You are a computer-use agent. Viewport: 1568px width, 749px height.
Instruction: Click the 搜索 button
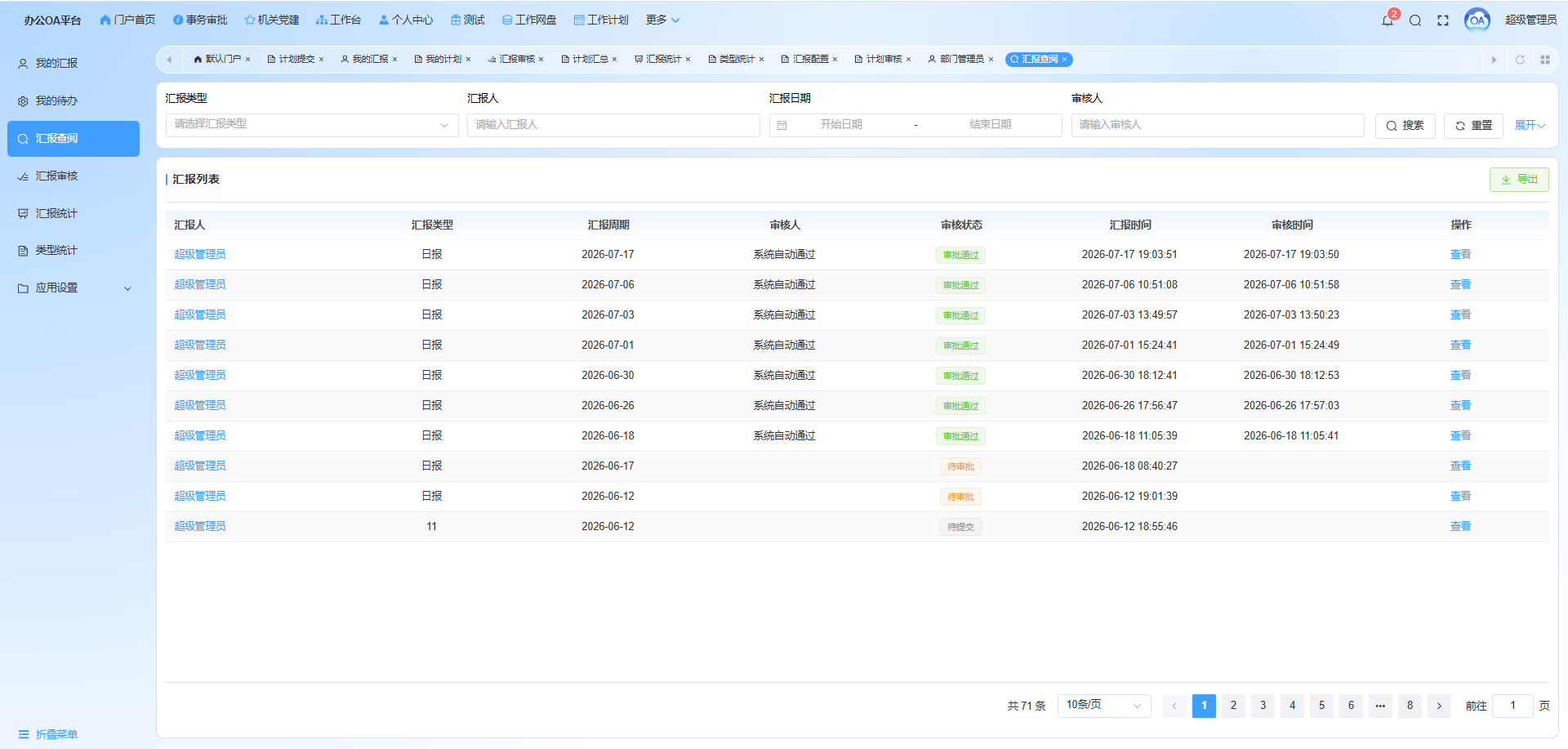pos(1405,126)
